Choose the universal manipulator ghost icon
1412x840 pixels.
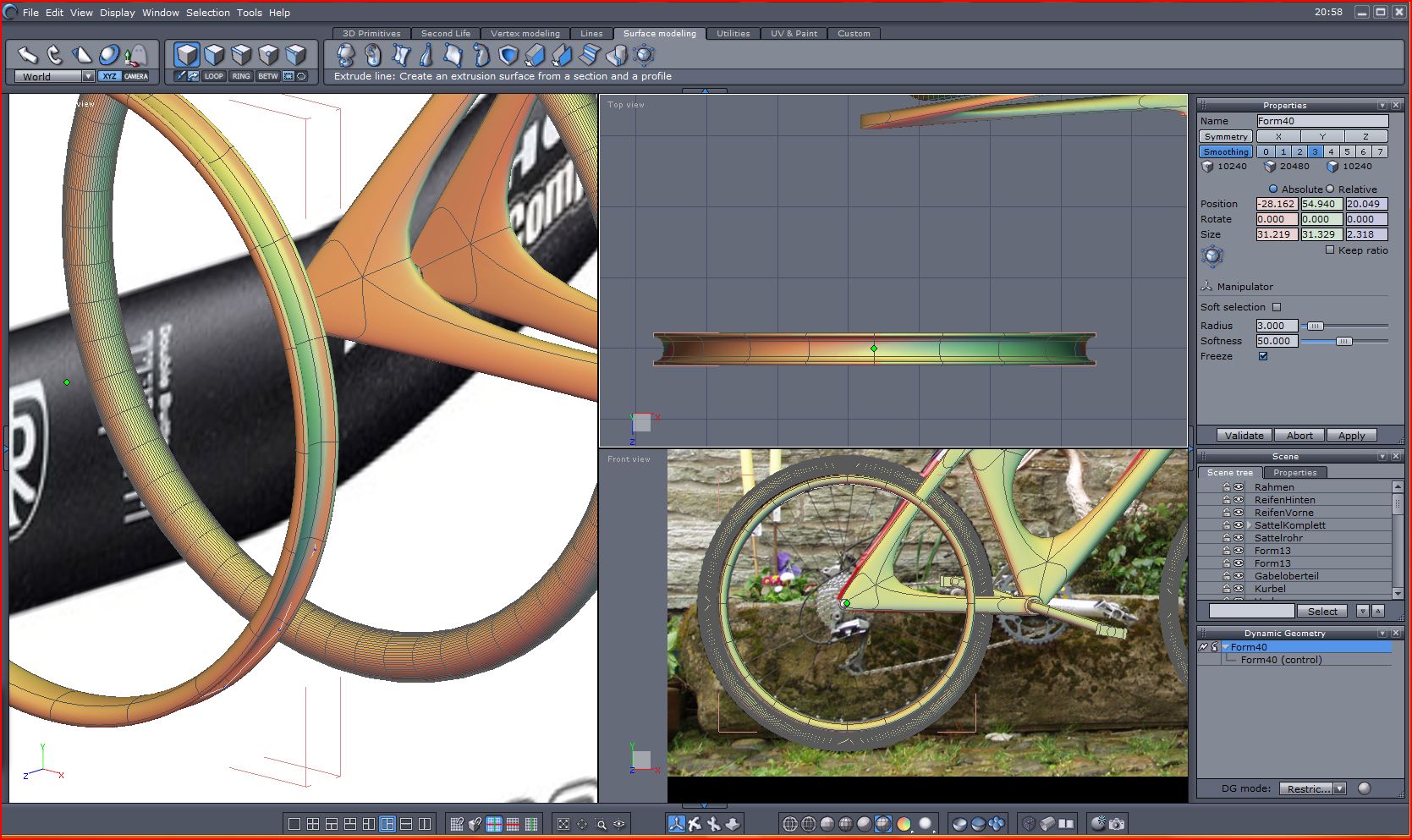click(135, 55)
